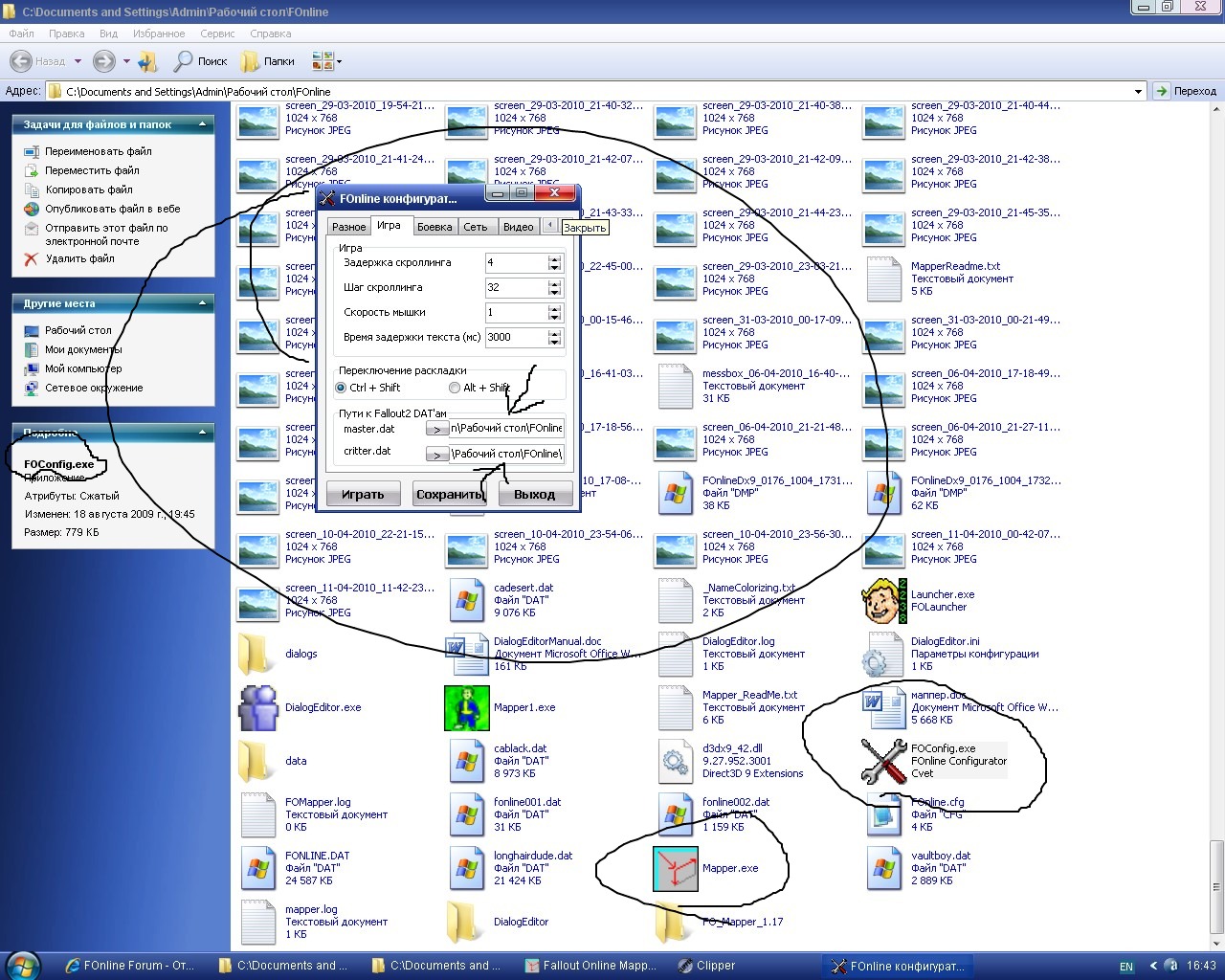1225x980 pixels.
Task: Select the Launcher.exe Vault Boy icon
Action: point(883,600)
